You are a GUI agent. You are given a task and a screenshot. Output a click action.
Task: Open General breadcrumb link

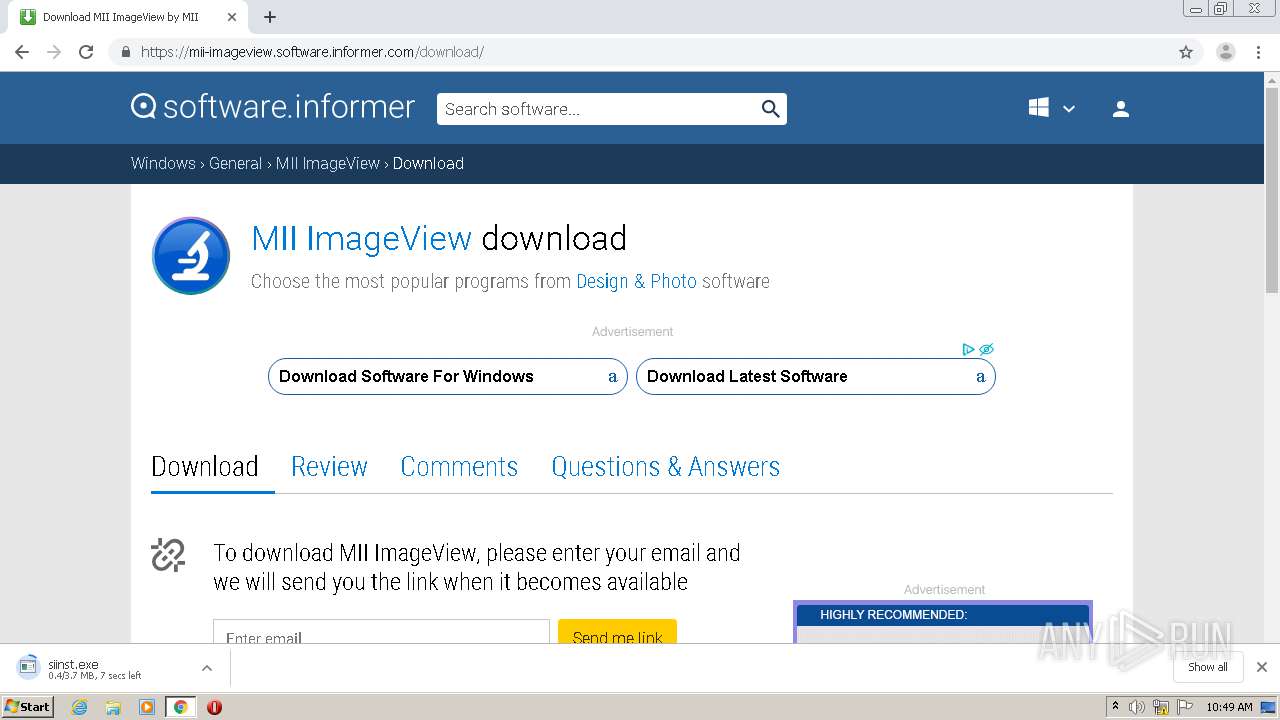(x=235, y=163)
